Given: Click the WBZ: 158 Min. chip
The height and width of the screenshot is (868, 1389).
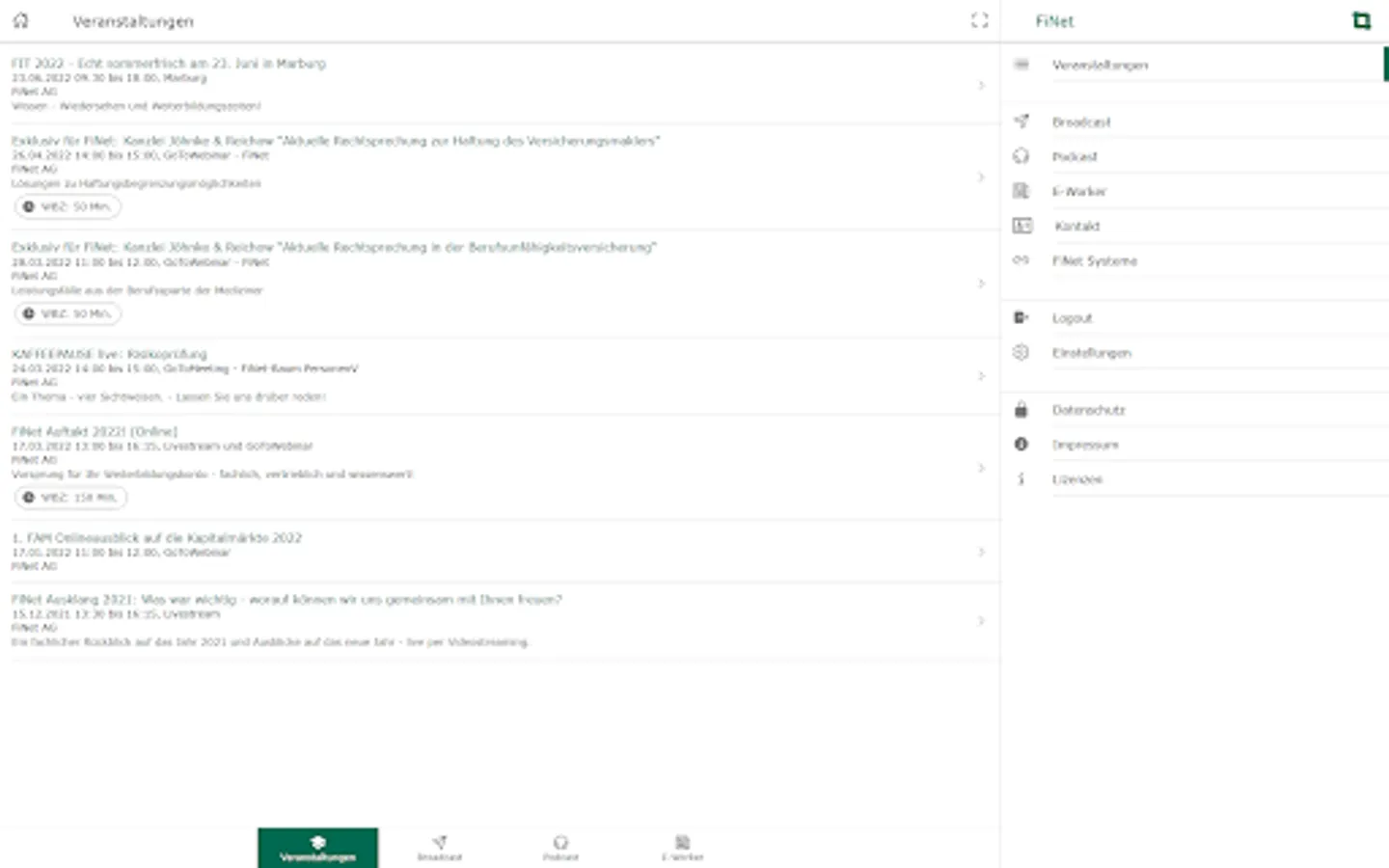Looking at the screenshot, I should (x=69, y=498).
